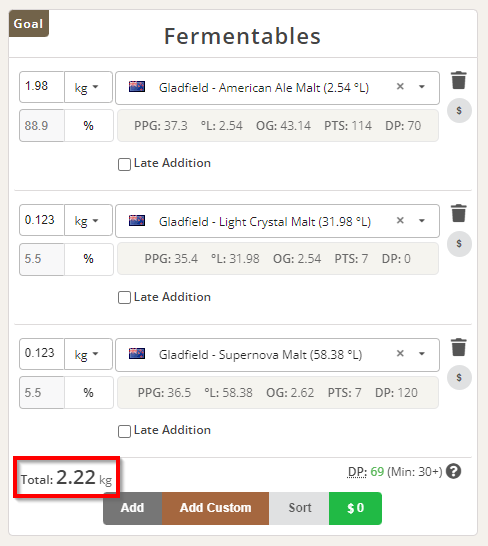This screenshot has height=546, width=488.
Task: Open cost entry for American Ale Malt
Action: pyautogui.click(x=459, y=111)
